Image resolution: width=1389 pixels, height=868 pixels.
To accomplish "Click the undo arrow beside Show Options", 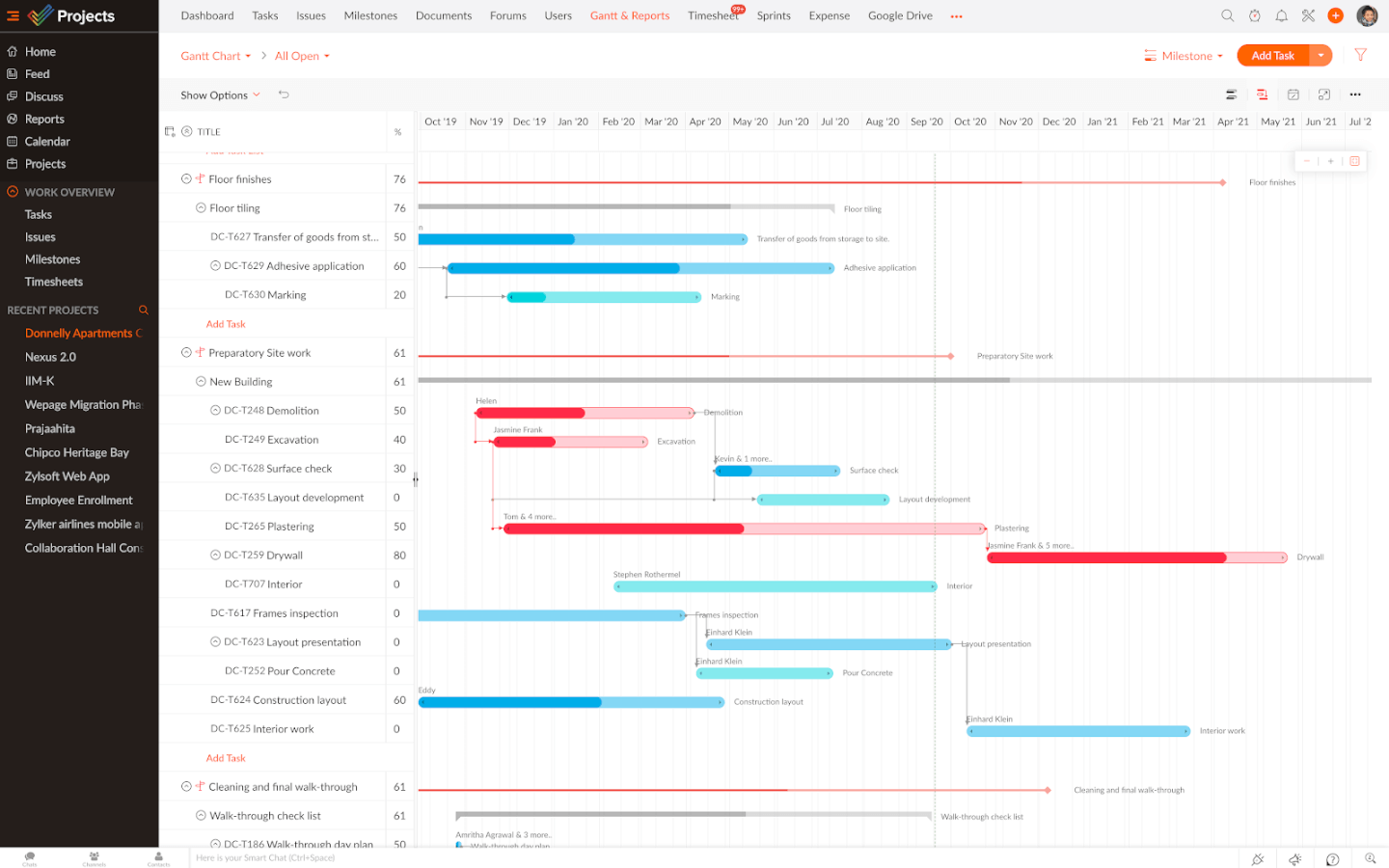I will pyautogui.click(x=284, y=95).
